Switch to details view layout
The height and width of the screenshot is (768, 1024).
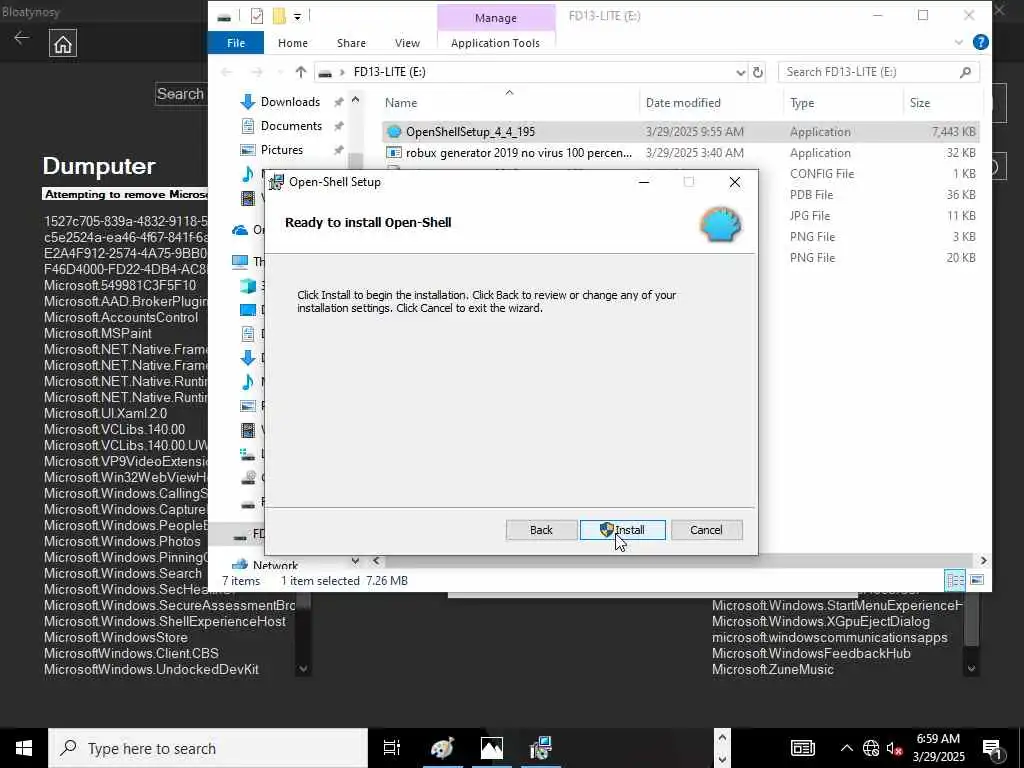coord(955,580)
